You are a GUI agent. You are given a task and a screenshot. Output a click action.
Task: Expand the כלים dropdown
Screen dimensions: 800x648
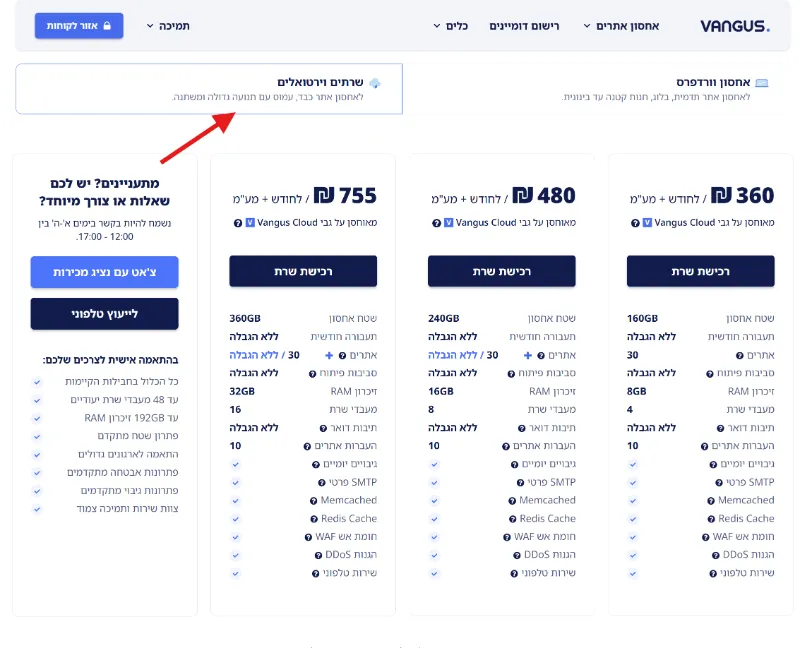[451, 26]
